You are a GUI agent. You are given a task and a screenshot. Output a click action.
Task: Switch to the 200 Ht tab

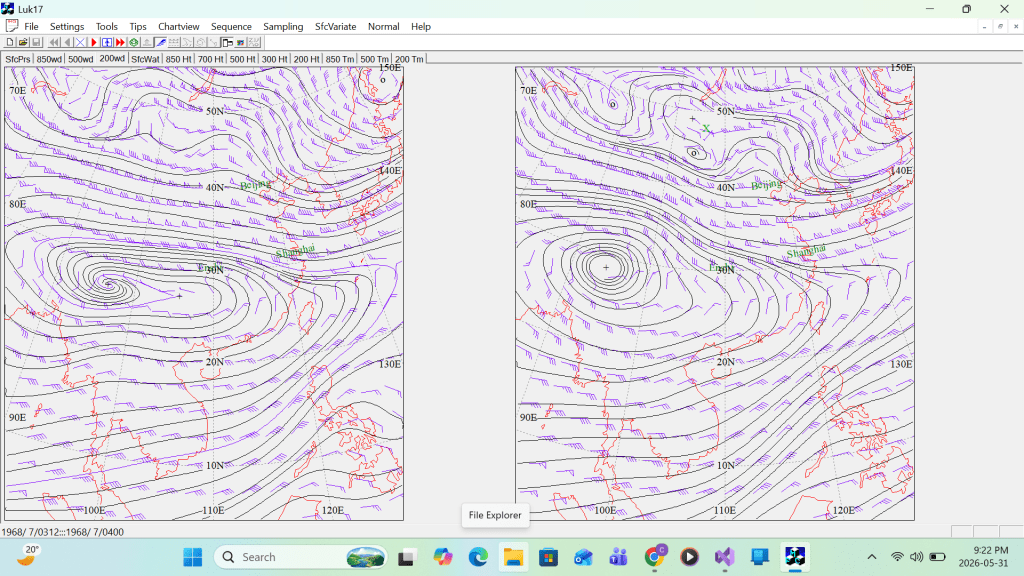coord(306,59)
